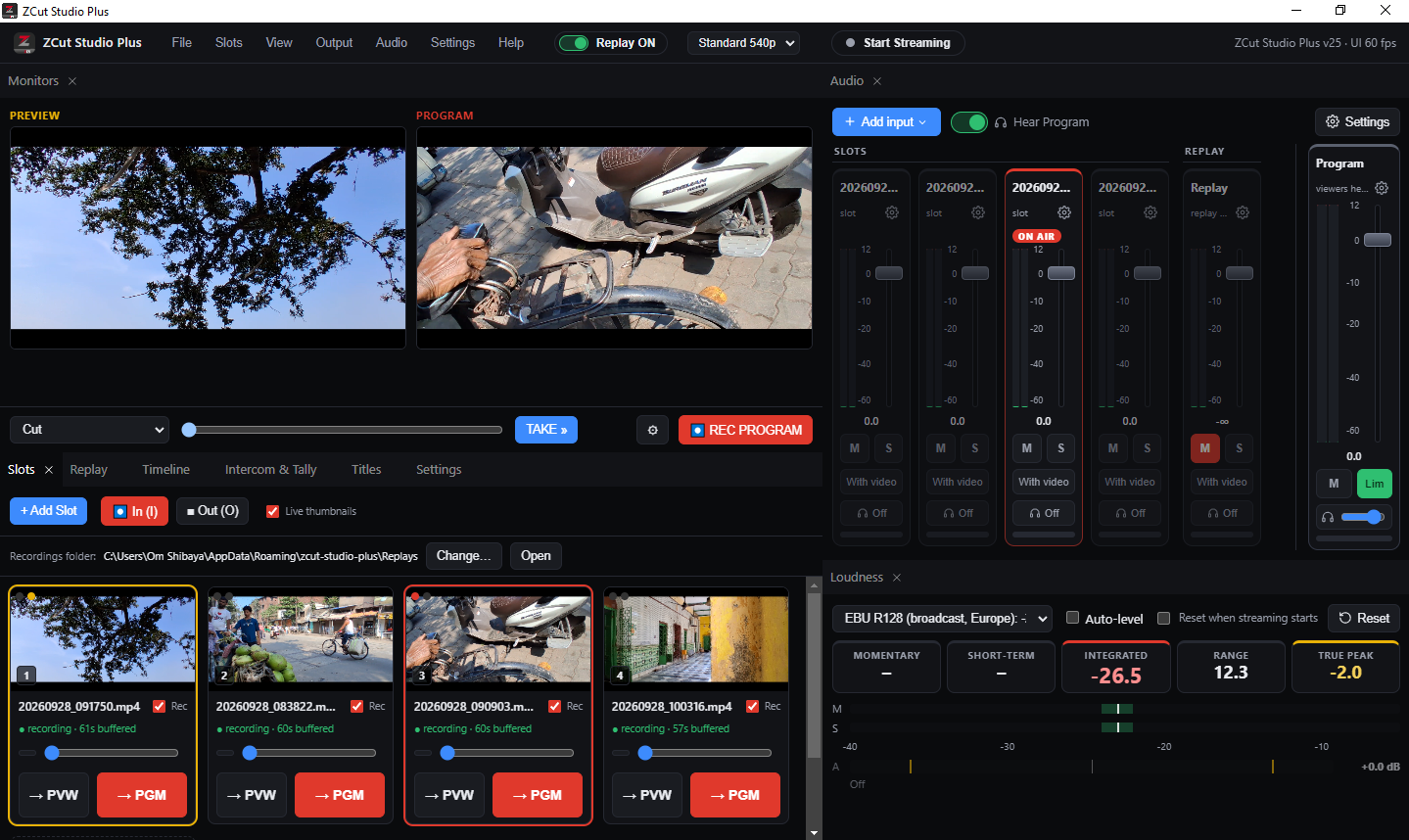Toggle headphone monitor on ON AIR slot
The height and width of the screenshot is (840, 1409).
1044,513
